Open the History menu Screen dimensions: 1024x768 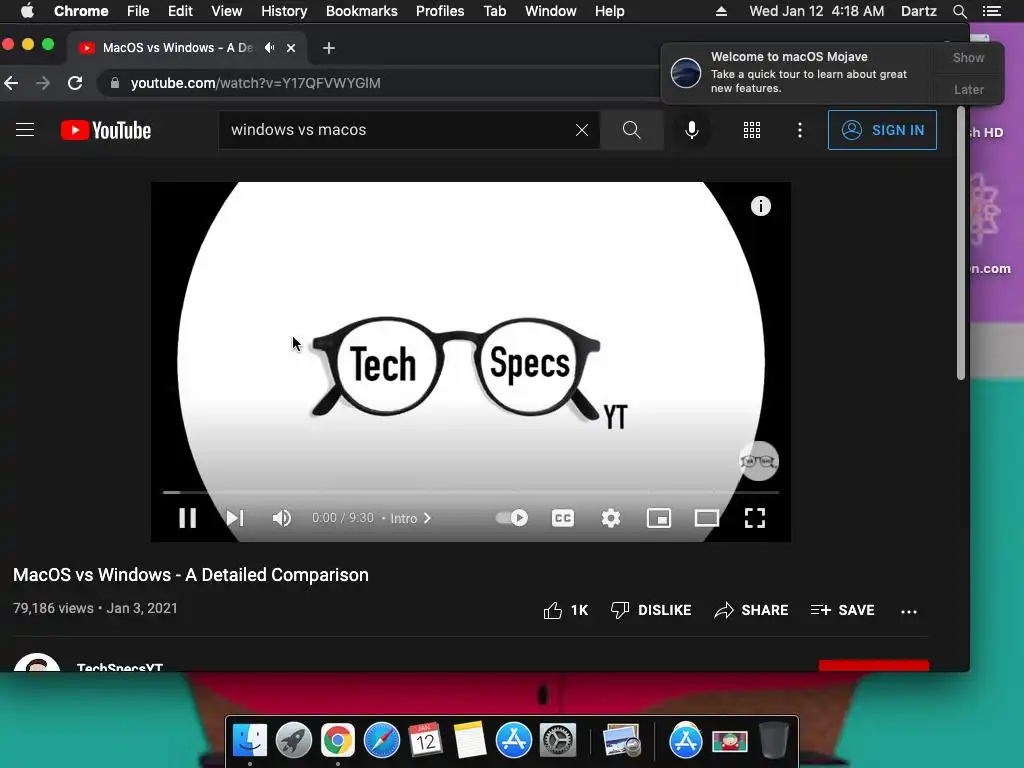tap(284, 11)
